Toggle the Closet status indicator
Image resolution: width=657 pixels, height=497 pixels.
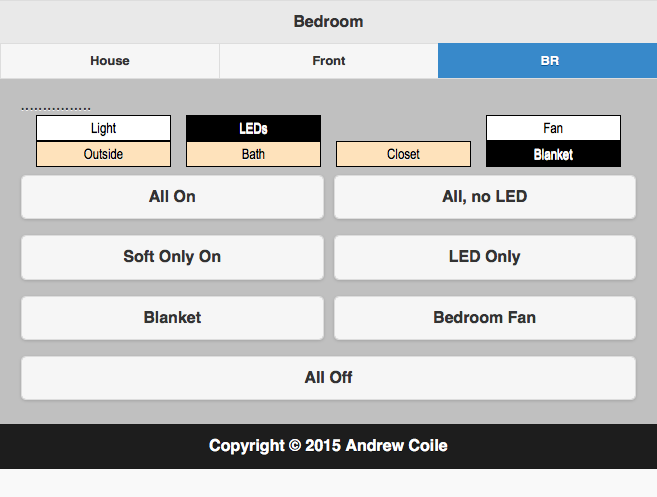coord(403,154)
